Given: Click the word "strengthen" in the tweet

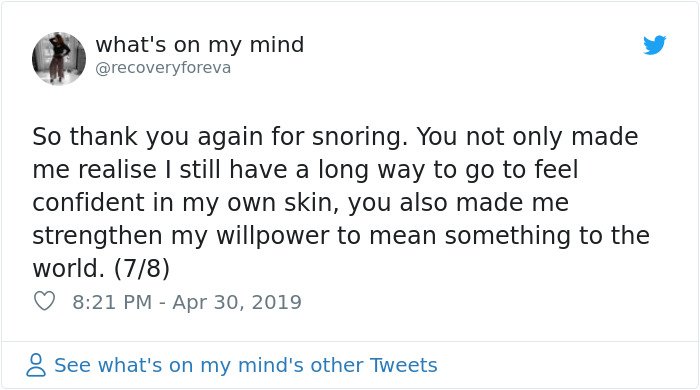Looking at the screenshot, I should 97,236.
